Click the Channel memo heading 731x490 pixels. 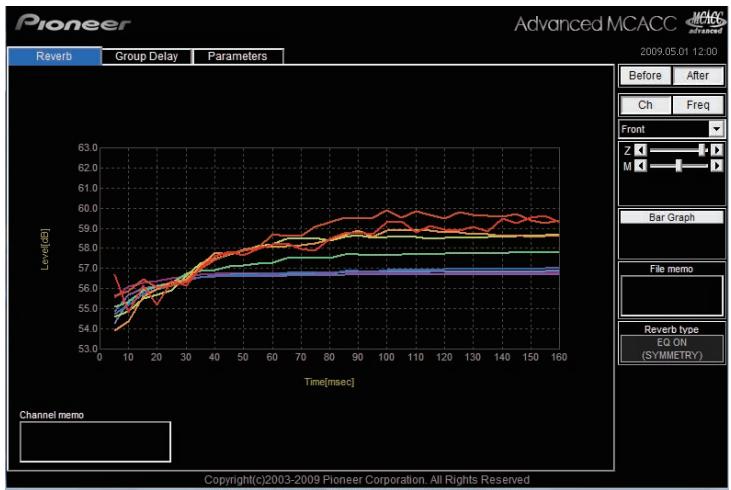pos(52,415)
